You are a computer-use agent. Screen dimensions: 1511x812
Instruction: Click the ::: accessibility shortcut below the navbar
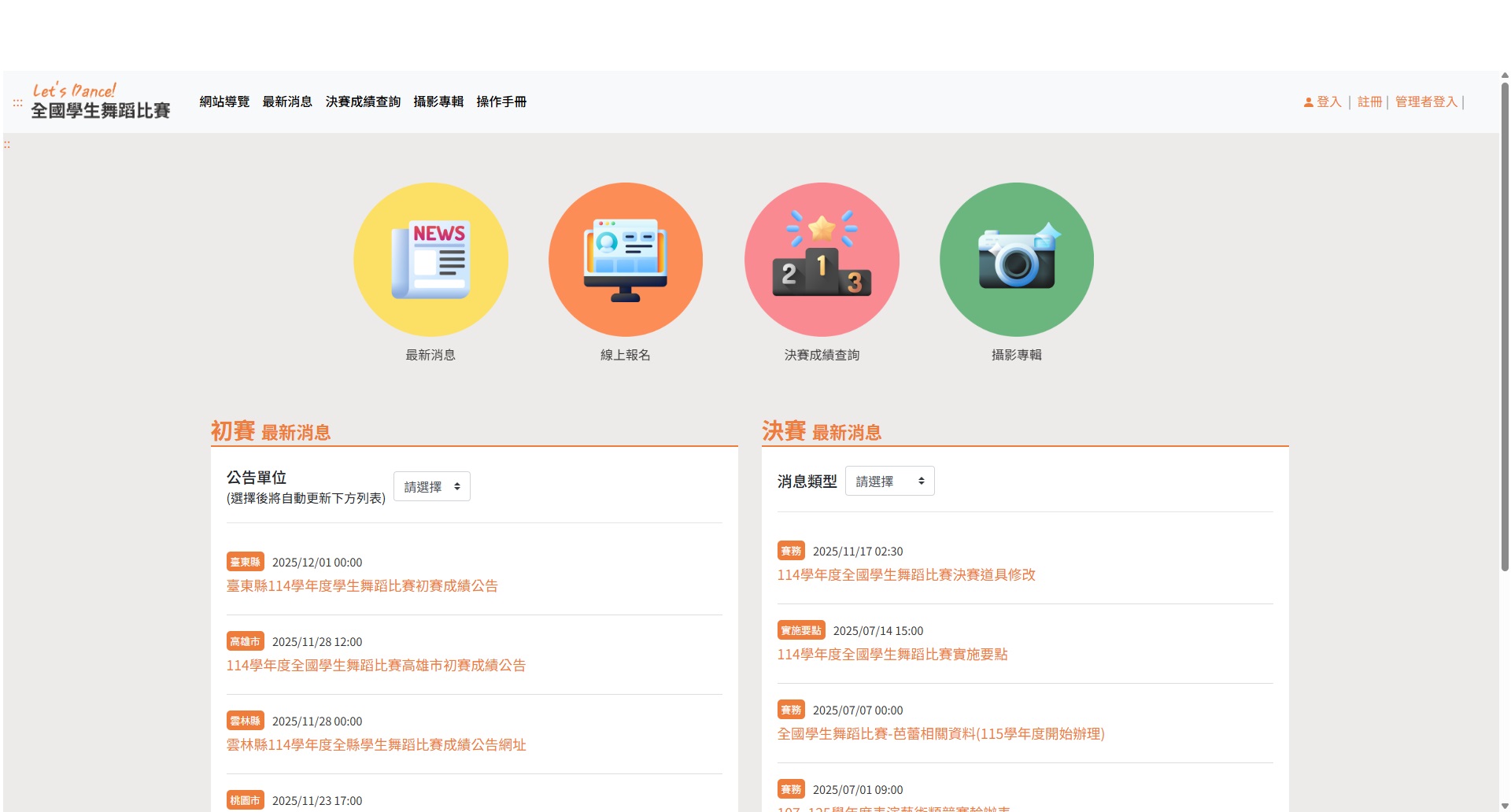click(7, 145)
